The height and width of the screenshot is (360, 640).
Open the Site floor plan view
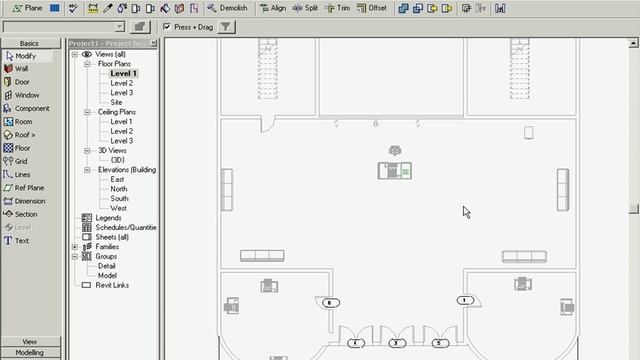click(x=116, y=102)
